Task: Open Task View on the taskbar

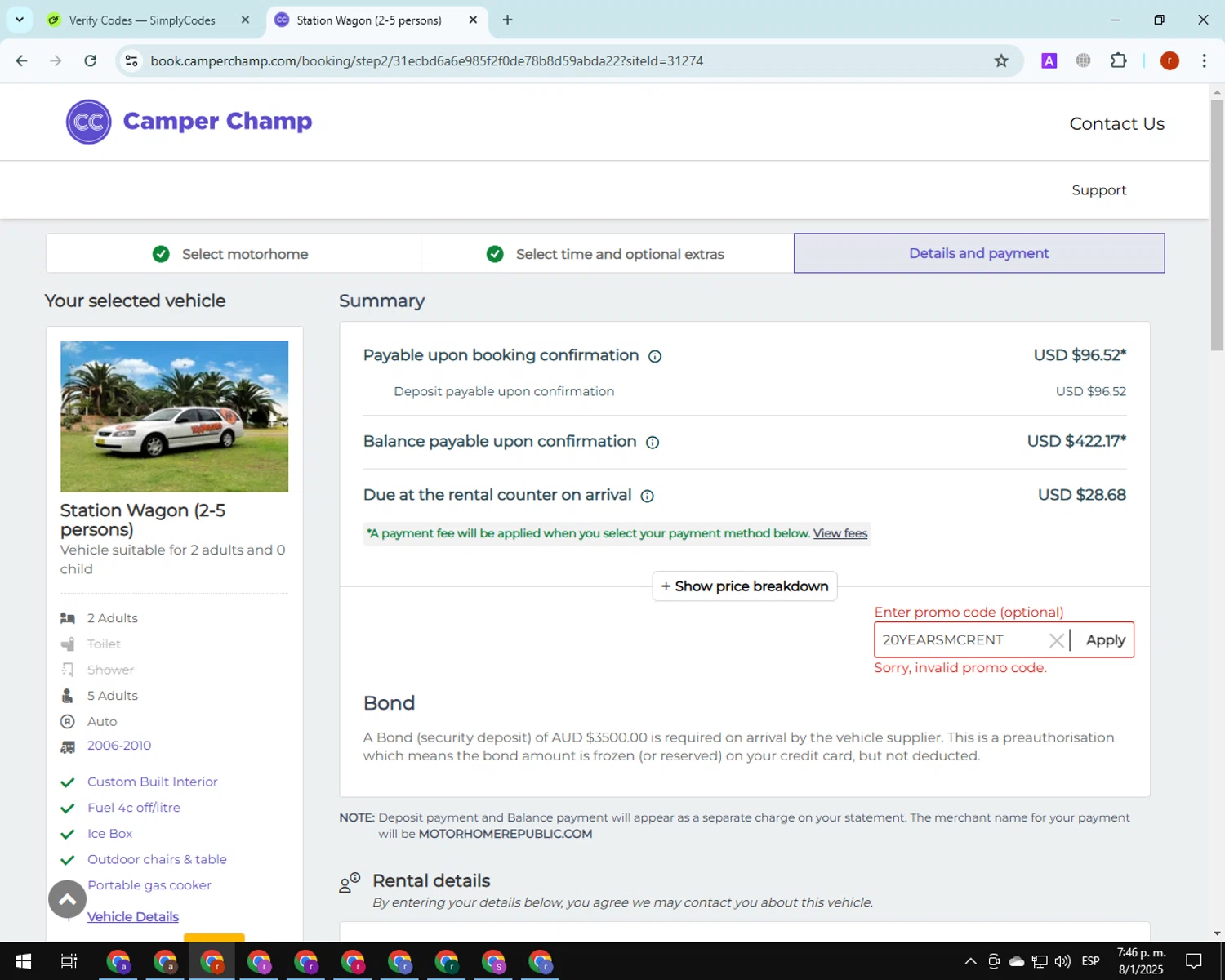Action: pos(69,961)
